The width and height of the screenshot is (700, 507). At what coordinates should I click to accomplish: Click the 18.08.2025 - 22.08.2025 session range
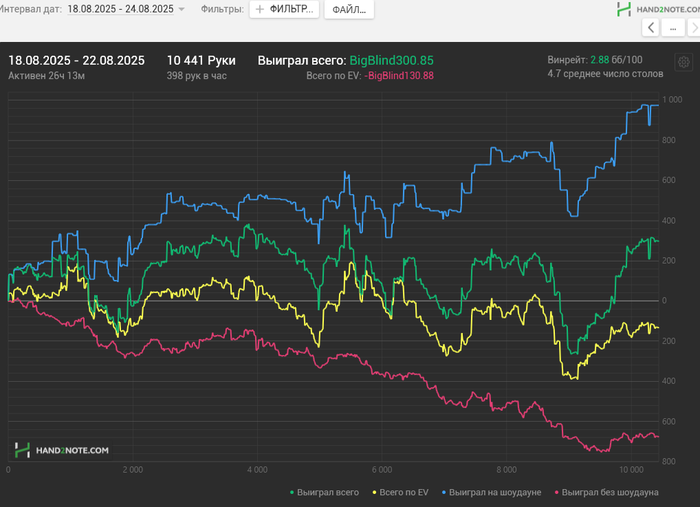click(76, 61)
